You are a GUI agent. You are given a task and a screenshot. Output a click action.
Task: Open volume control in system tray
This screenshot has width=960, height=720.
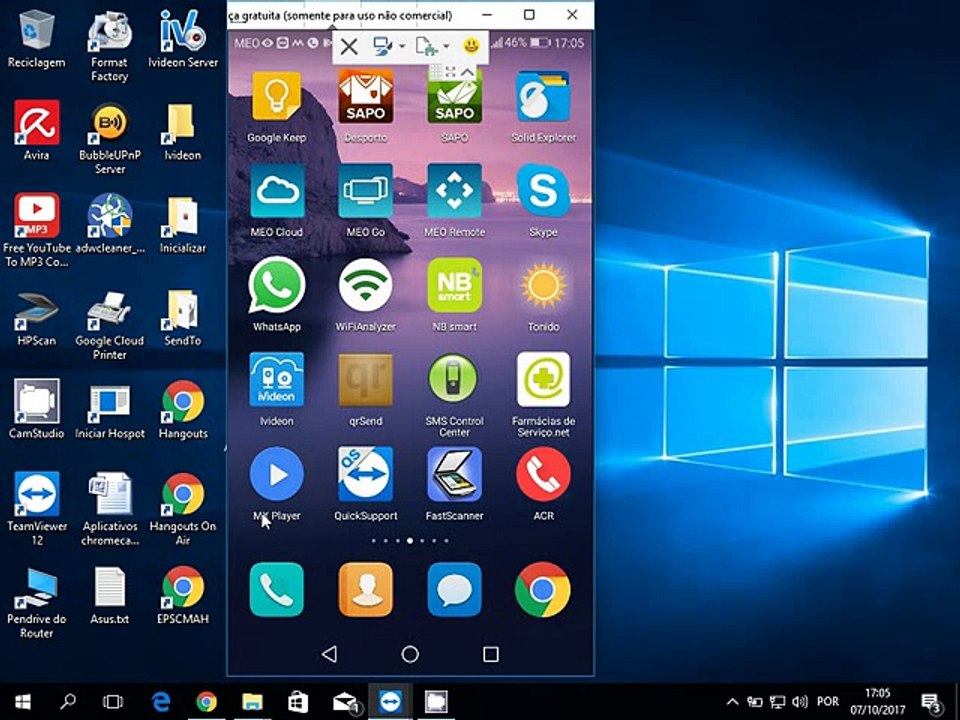point(800,702)
